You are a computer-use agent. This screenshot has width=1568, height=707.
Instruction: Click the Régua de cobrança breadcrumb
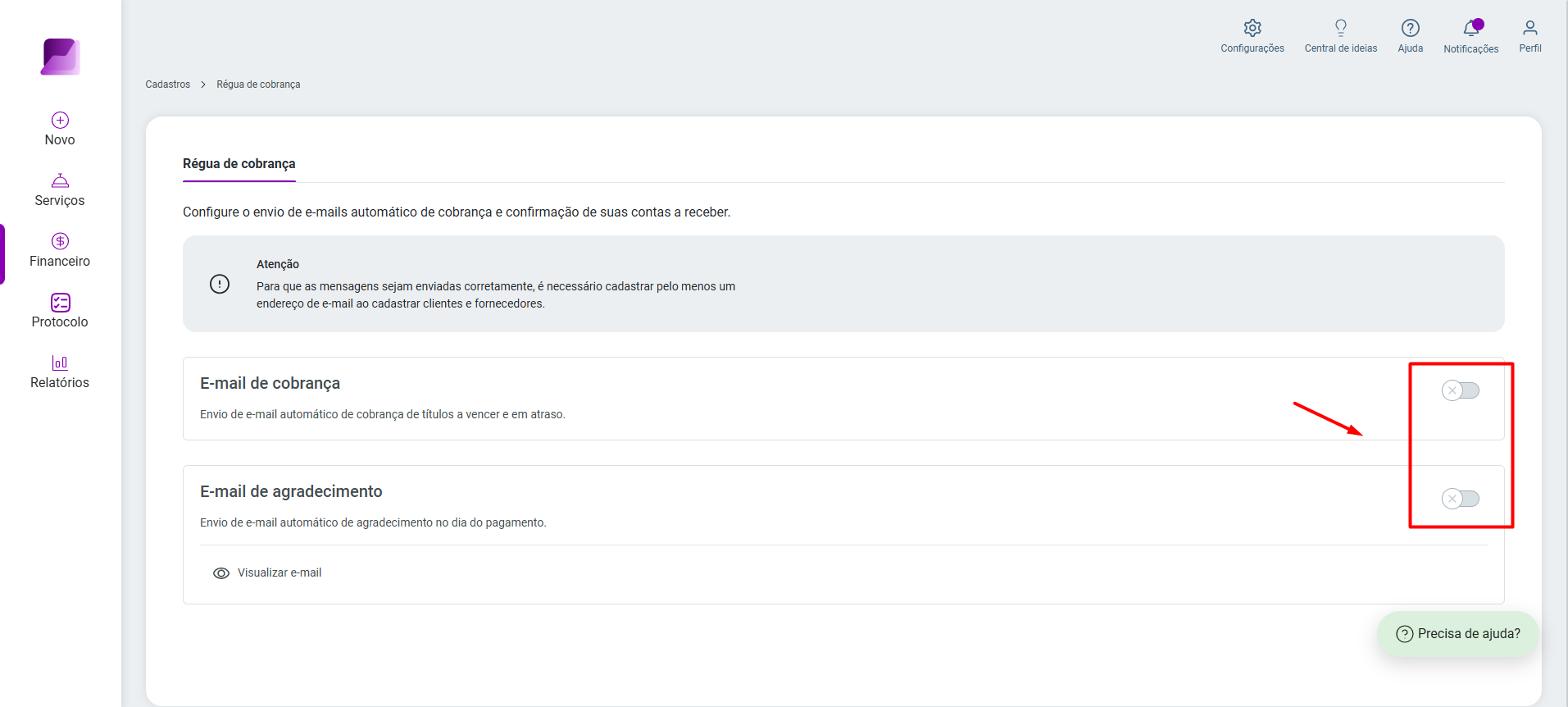[x=258, y=84]
